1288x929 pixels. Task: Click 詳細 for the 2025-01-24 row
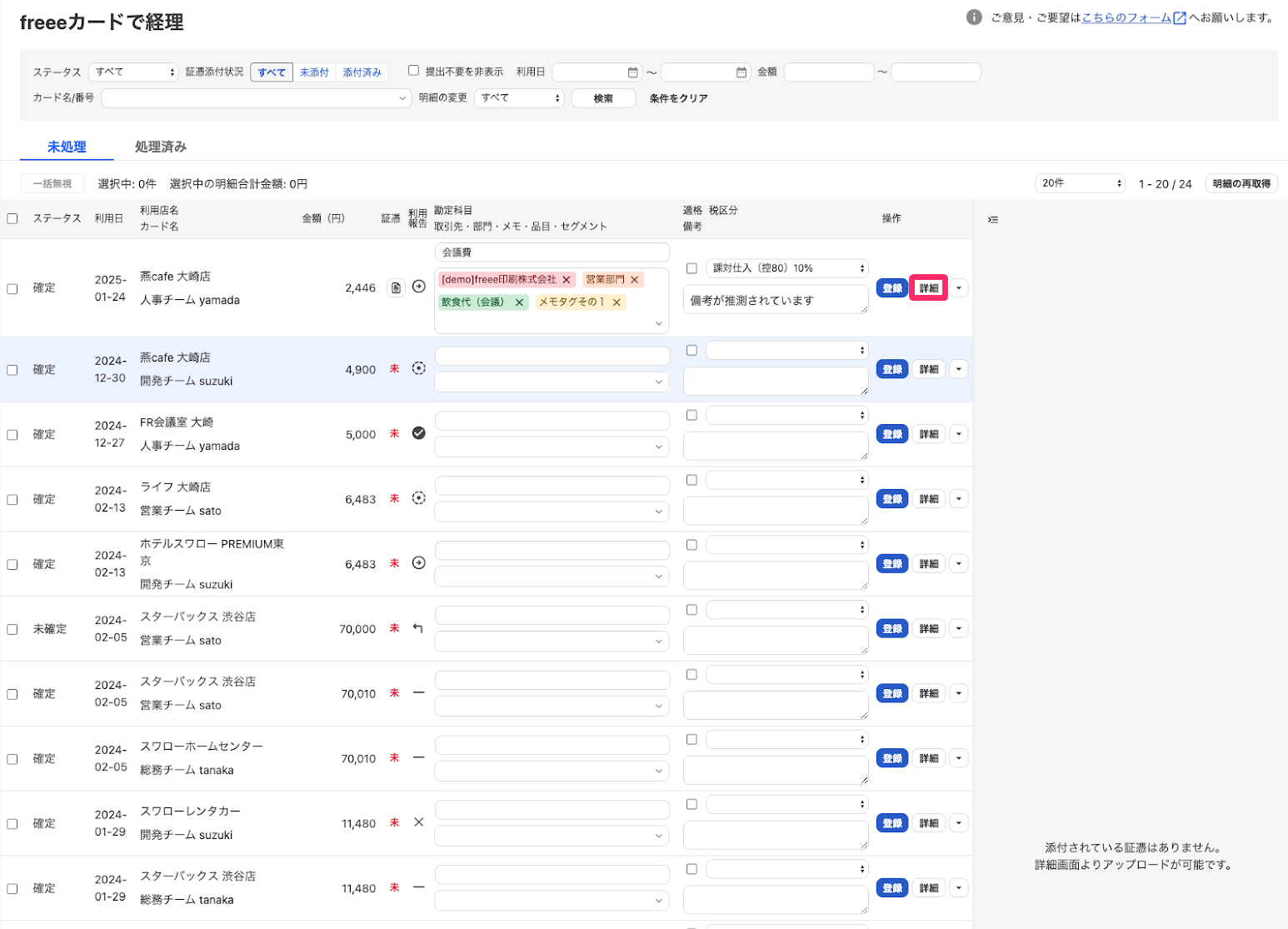929,288
